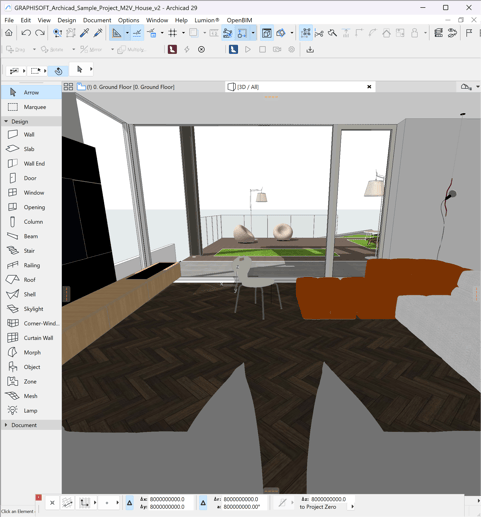The image size is (481, 517).
Task: Select the Door tool
Action: (31, 178)
